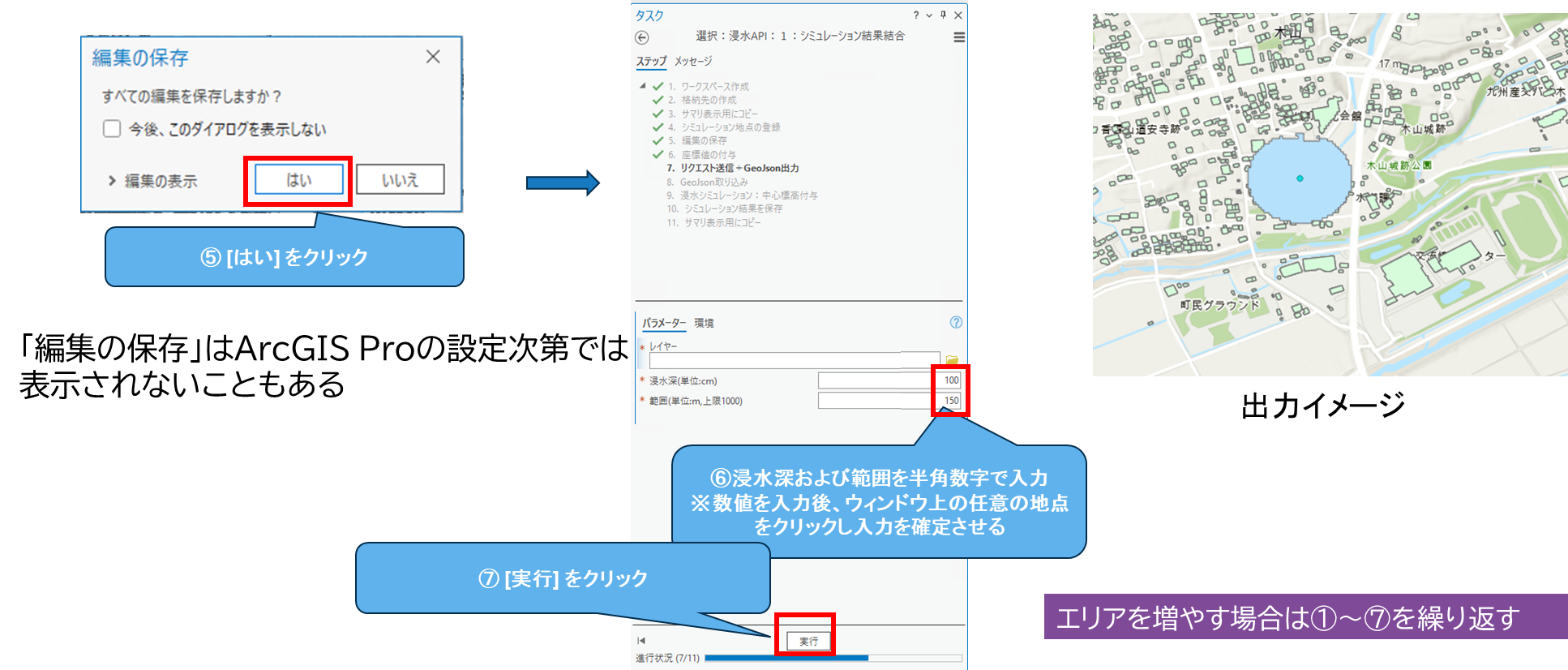Viewport: 1568px width, 670px height.
Task: Click the 浸水深 input field
Action: [889, 380]
